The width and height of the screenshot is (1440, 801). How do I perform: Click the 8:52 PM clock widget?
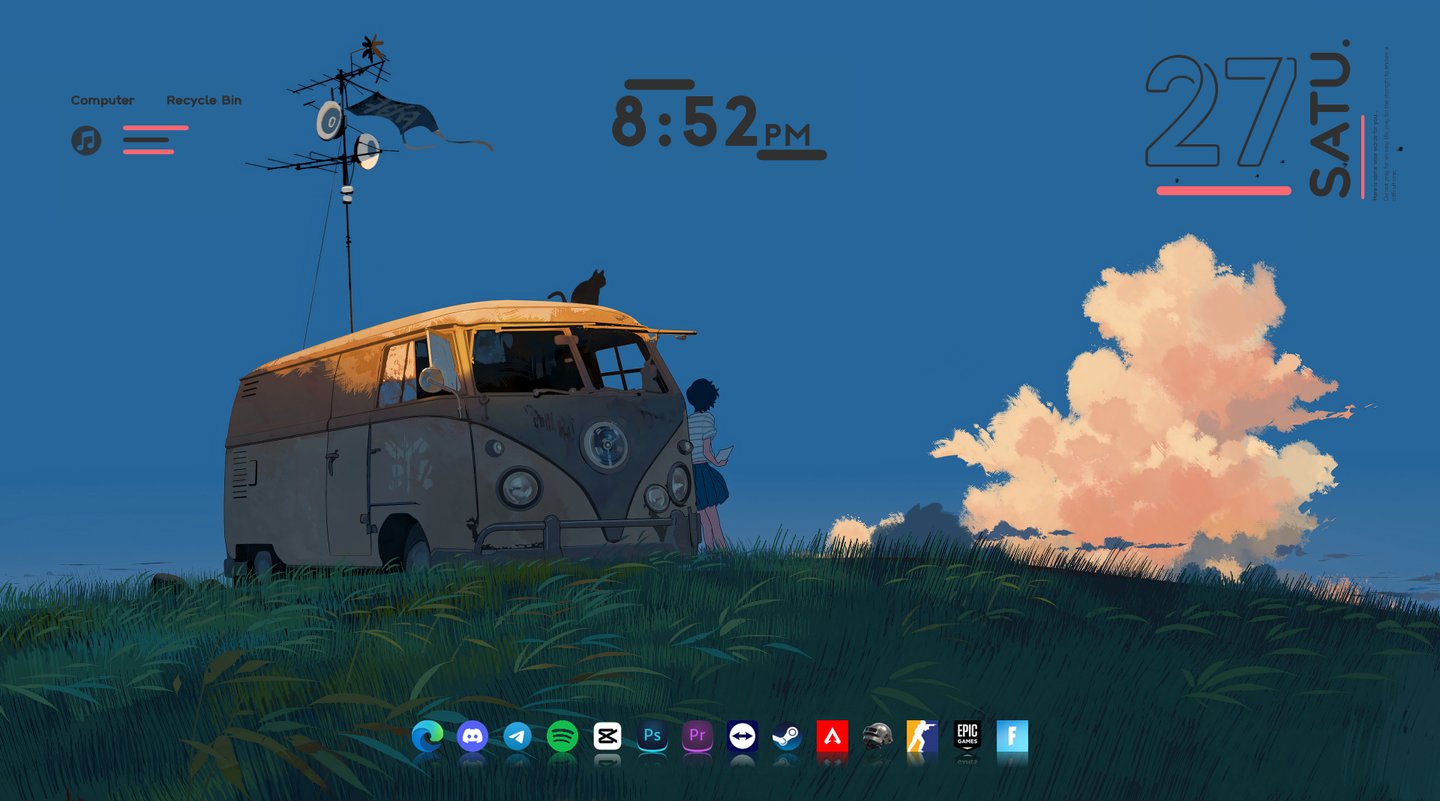tap(718, 120)
